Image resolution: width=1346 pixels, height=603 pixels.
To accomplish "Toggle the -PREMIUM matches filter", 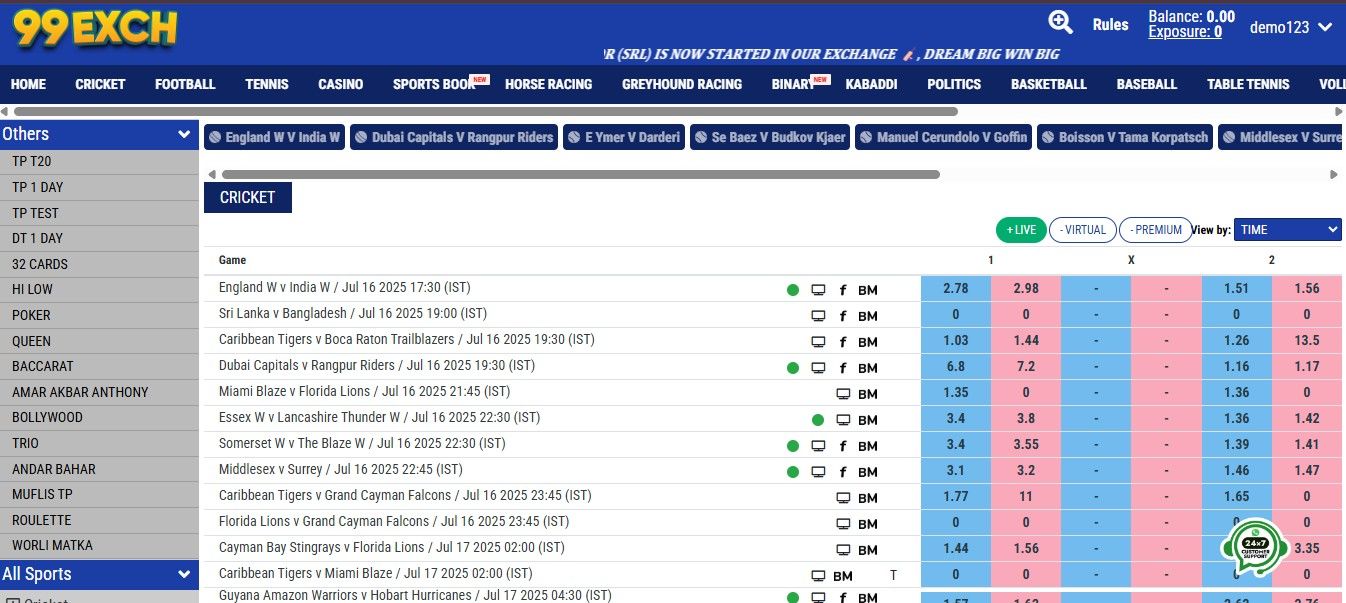I will (1155, 229).
